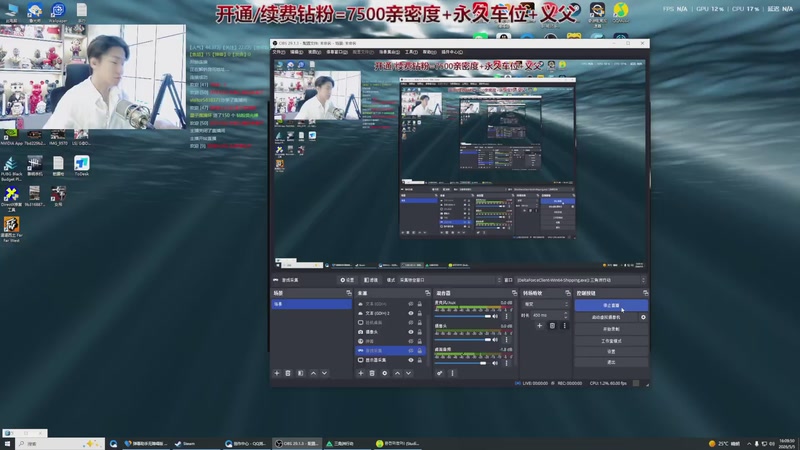Open the scene transition type dropdown
Screen dimensions: 800x450
545,304
